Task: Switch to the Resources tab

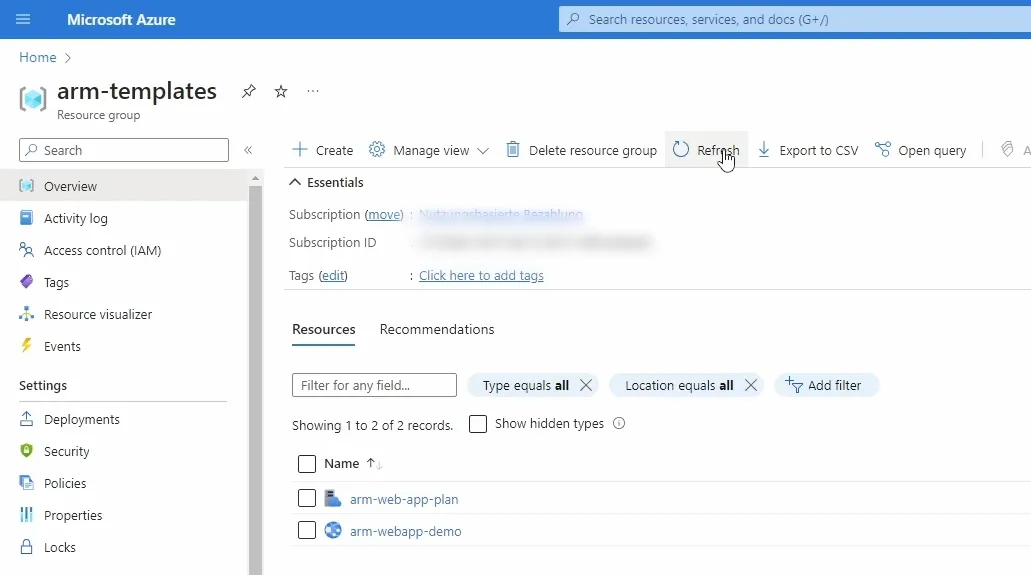Action: point(324,330)
